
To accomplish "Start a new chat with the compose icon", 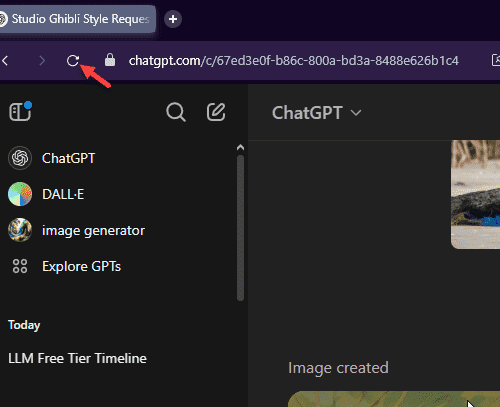I will point(216,112).
